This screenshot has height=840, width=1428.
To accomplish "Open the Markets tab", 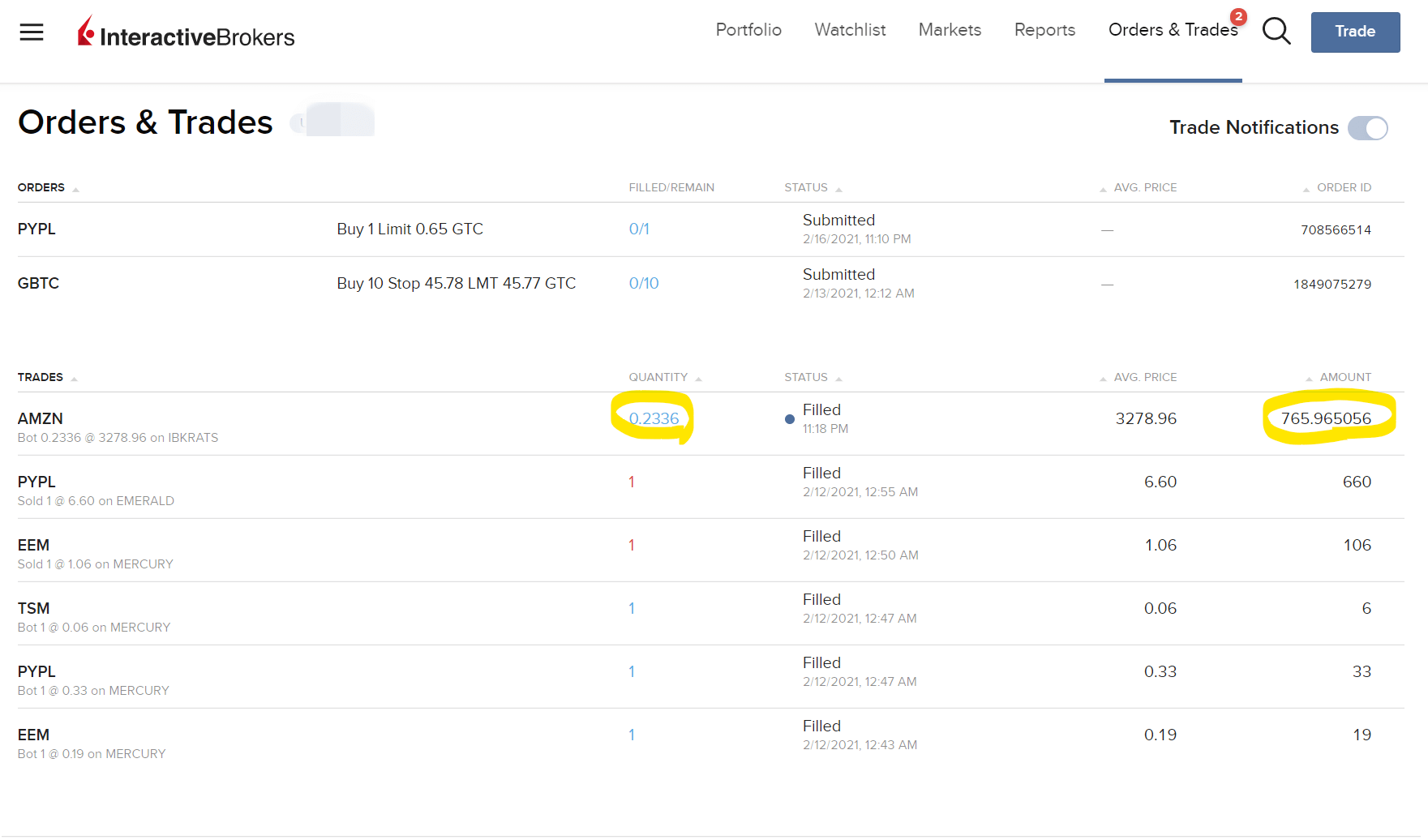I will 950,30.
